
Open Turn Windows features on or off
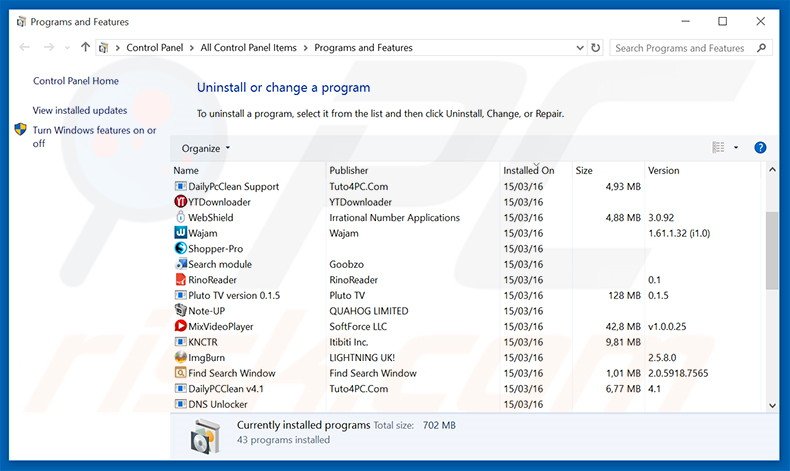pyautogui.click(x=94, y=137)
